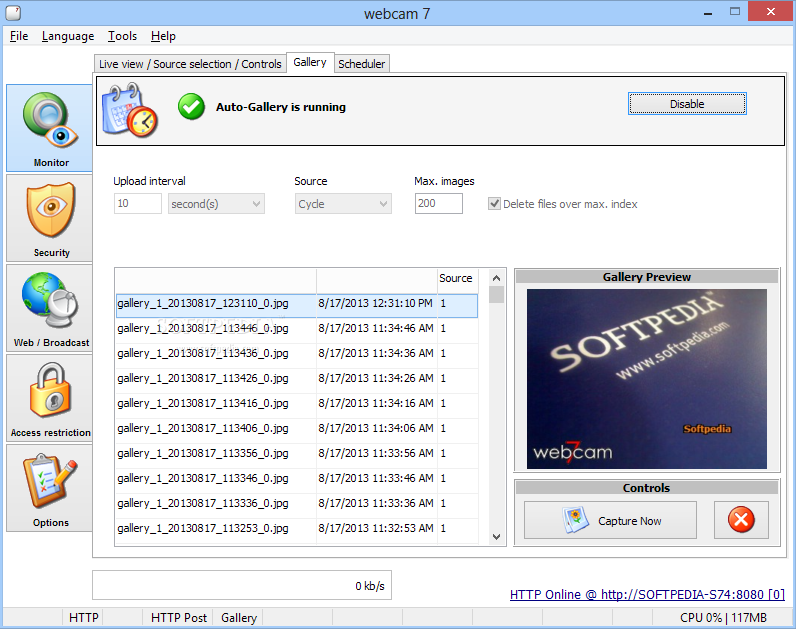This screenshot has height=629, width=796.
Task: Switch to Live view / Source selection / Controls tab
Action: click(x=190, y=64)
